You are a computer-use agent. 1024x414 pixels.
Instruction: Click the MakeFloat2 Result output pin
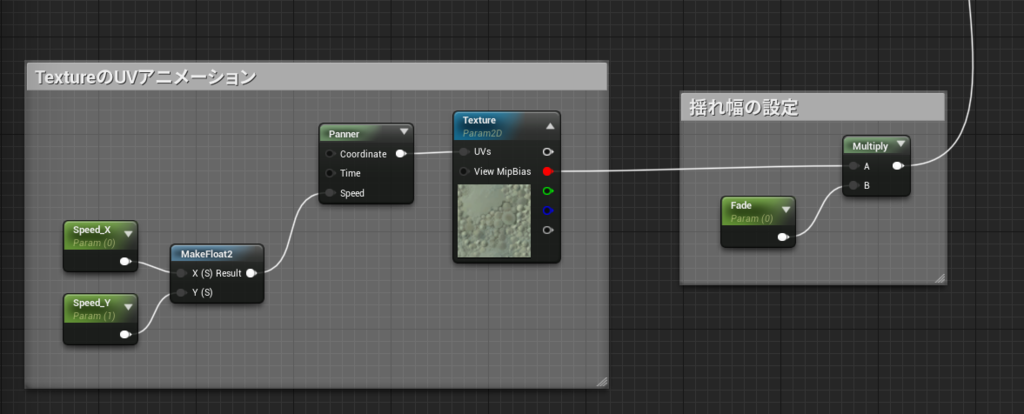click(250, 273)
